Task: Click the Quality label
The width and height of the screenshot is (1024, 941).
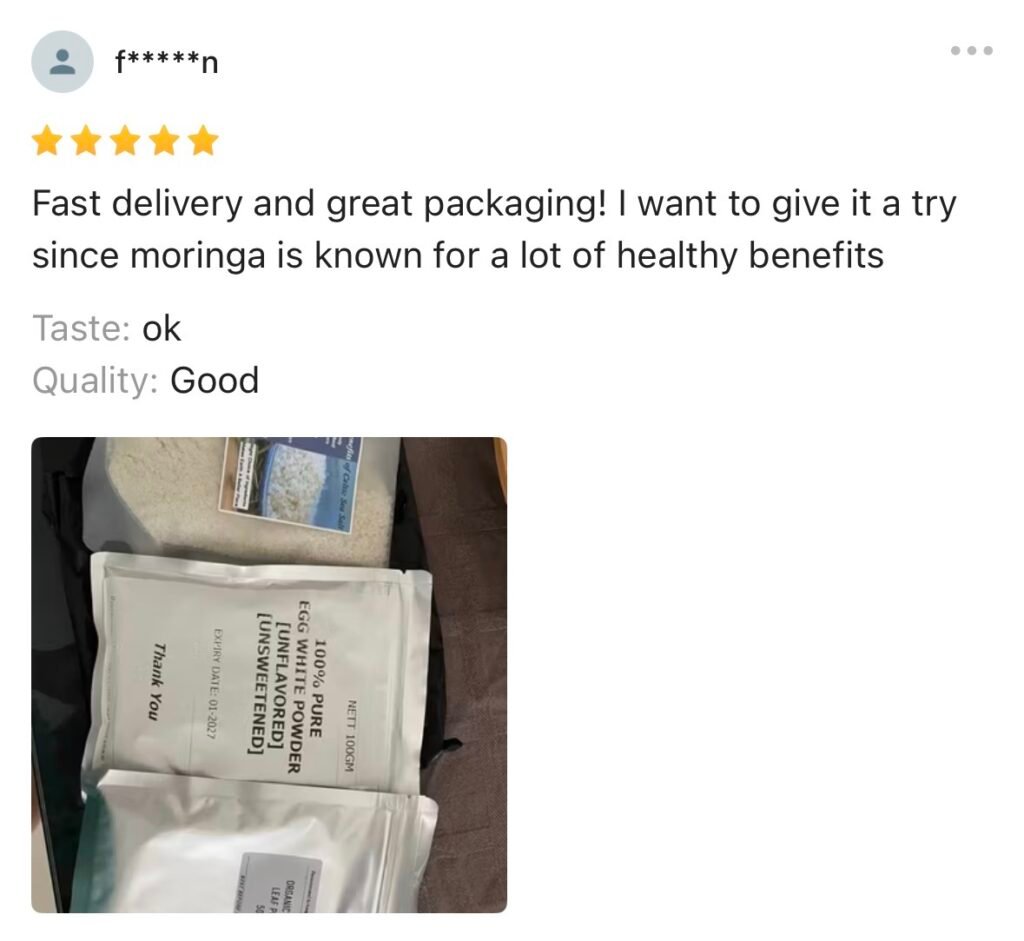Action: pyautogui.click(x=95, y=381)
